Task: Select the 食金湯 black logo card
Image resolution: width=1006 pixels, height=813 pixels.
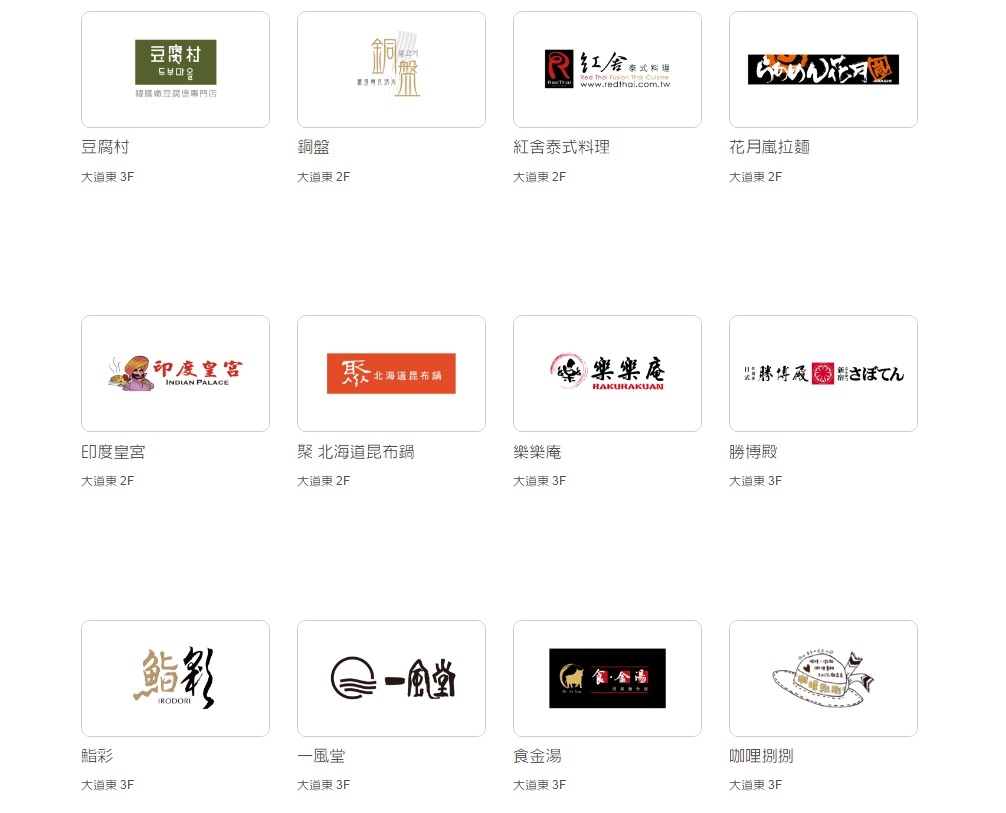Action: [607, 678]
